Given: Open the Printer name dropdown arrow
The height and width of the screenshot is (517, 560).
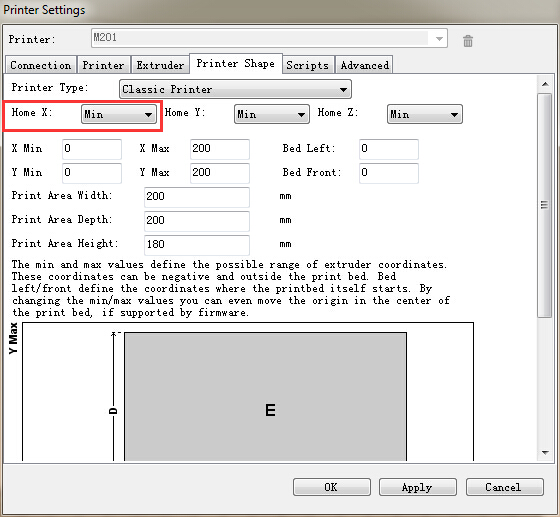Looking at the screenshot, I should coord(439,39).
